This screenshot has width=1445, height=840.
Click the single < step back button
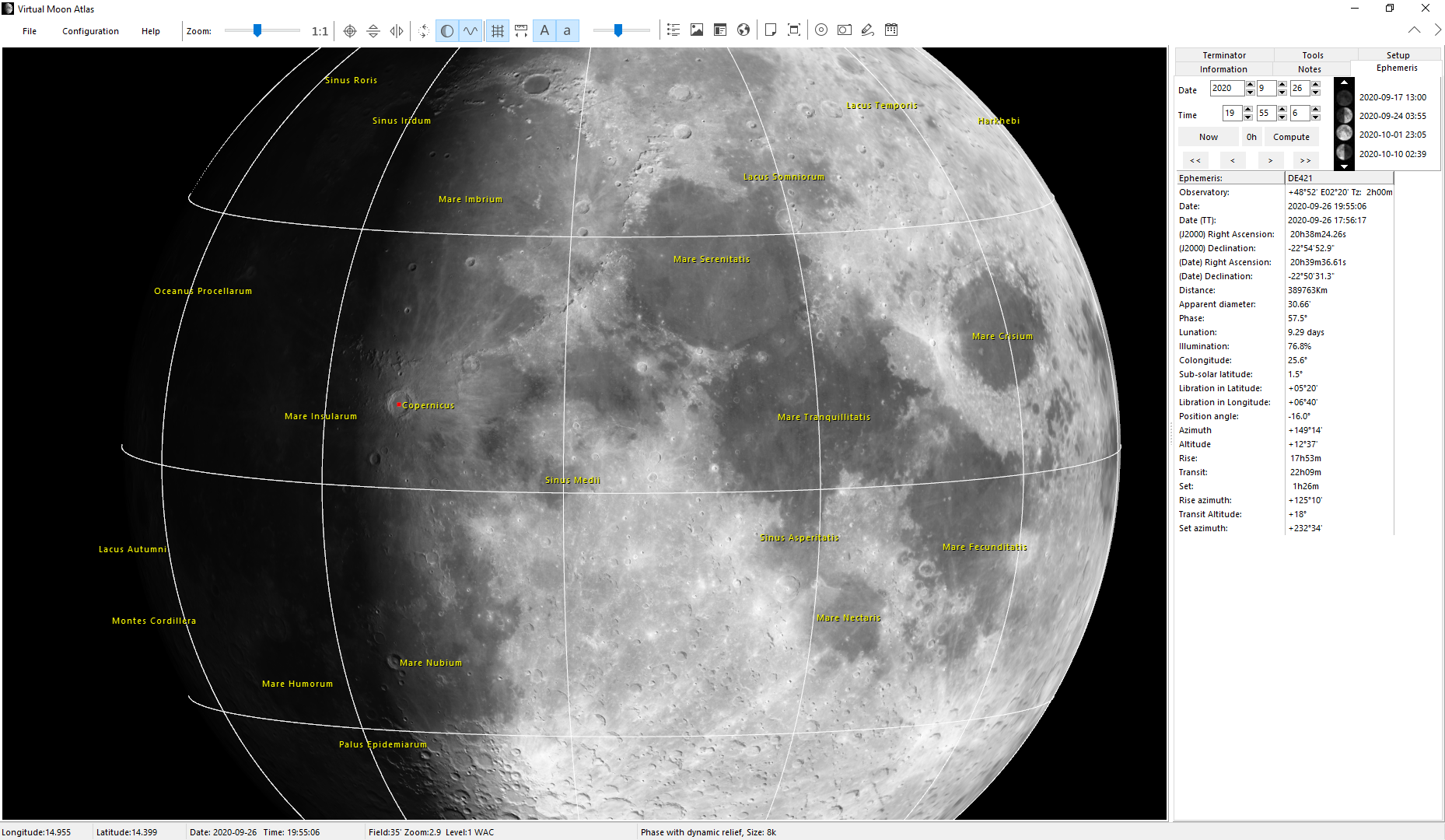tap(1233, 160)
